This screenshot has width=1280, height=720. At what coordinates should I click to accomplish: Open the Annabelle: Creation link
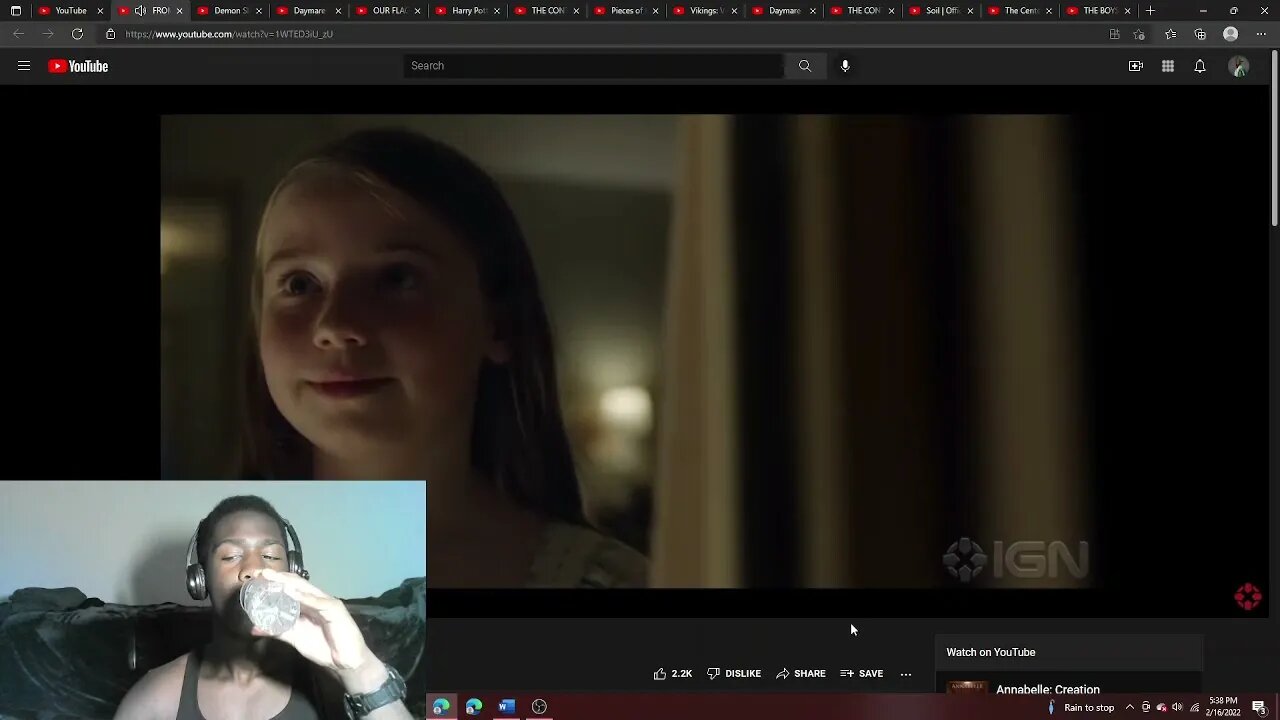pos(1048,690)
